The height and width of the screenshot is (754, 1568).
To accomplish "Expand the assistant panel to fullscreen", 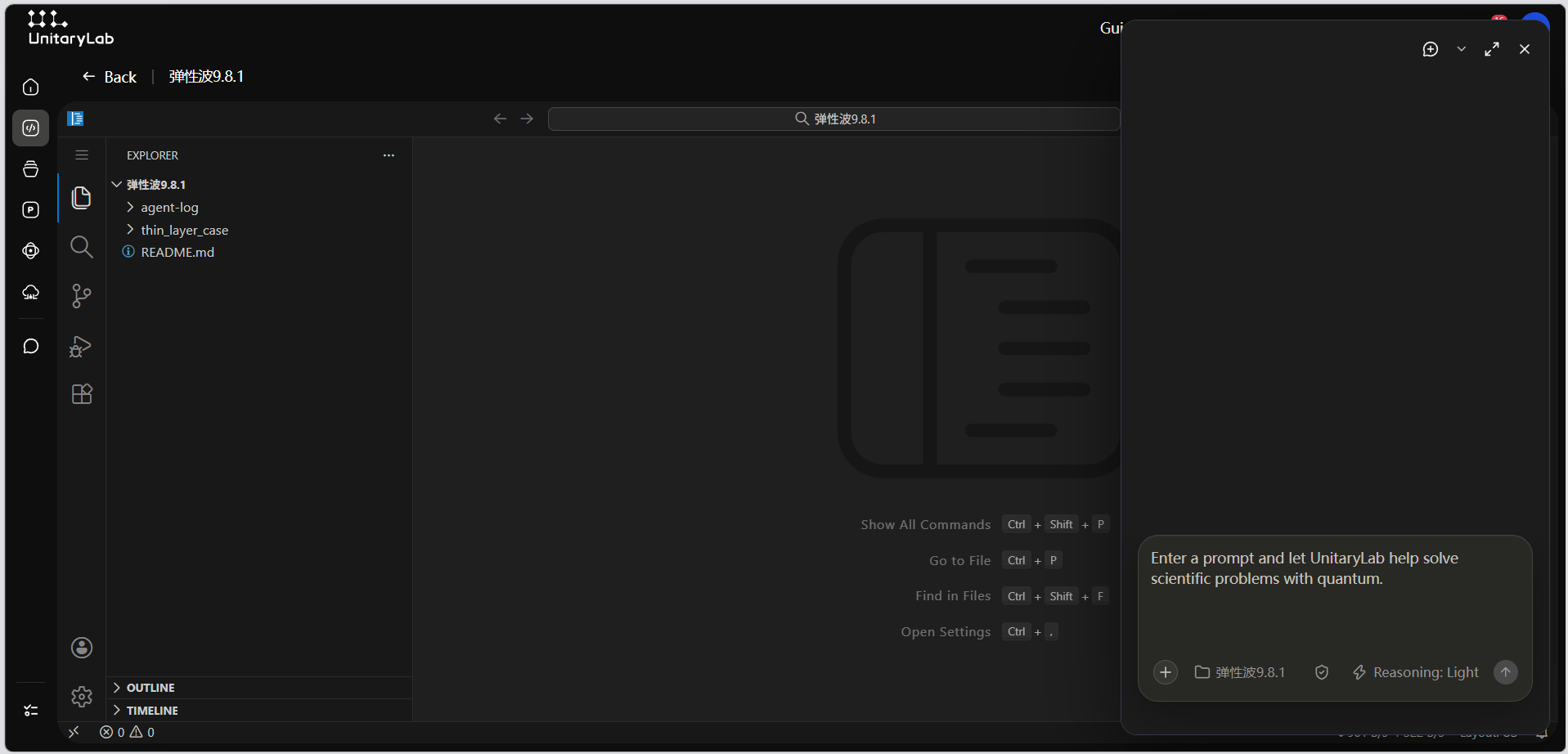I will pyautogui.click(x=1492, y=49).
